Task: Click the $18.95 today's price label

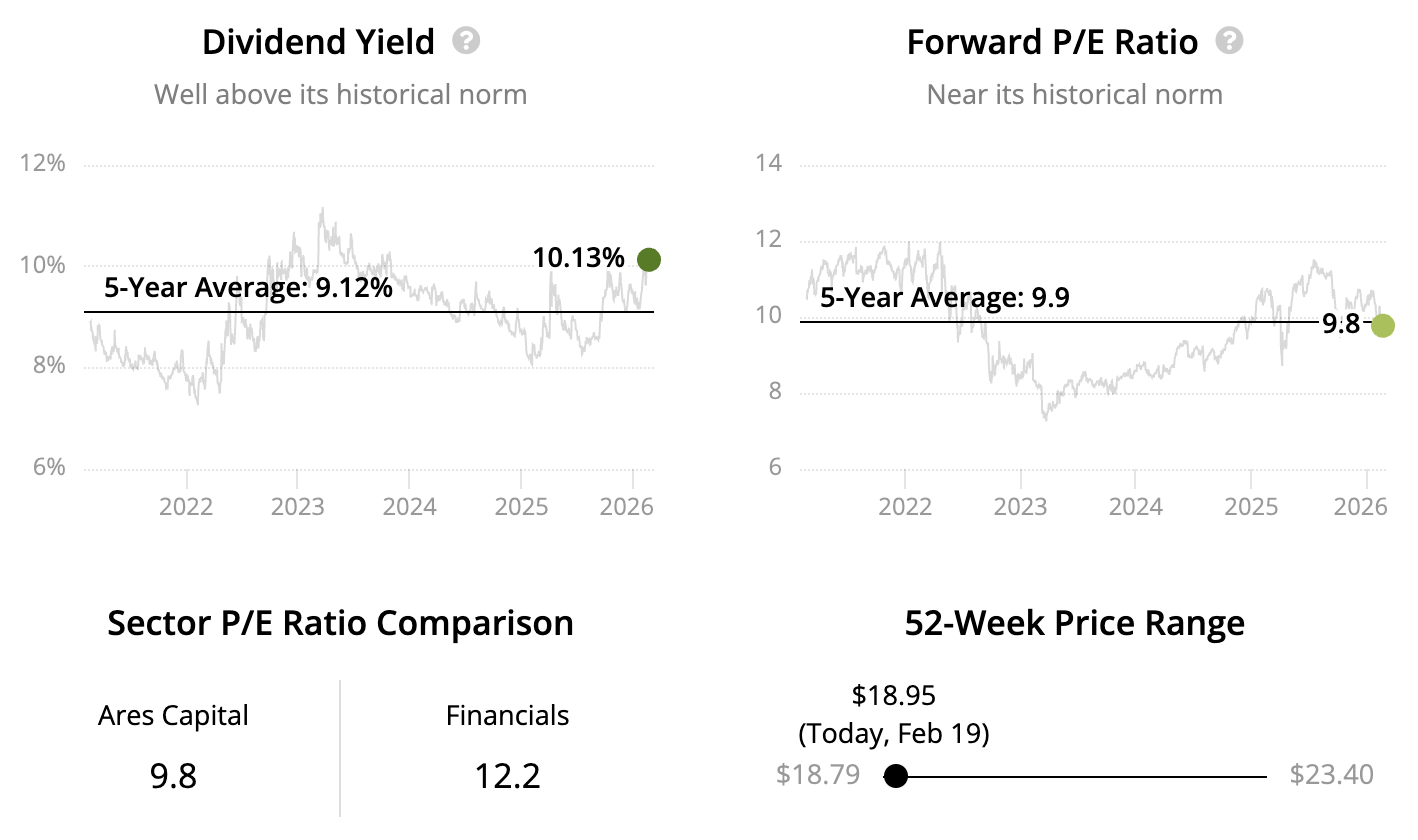Action: (893, 695)
